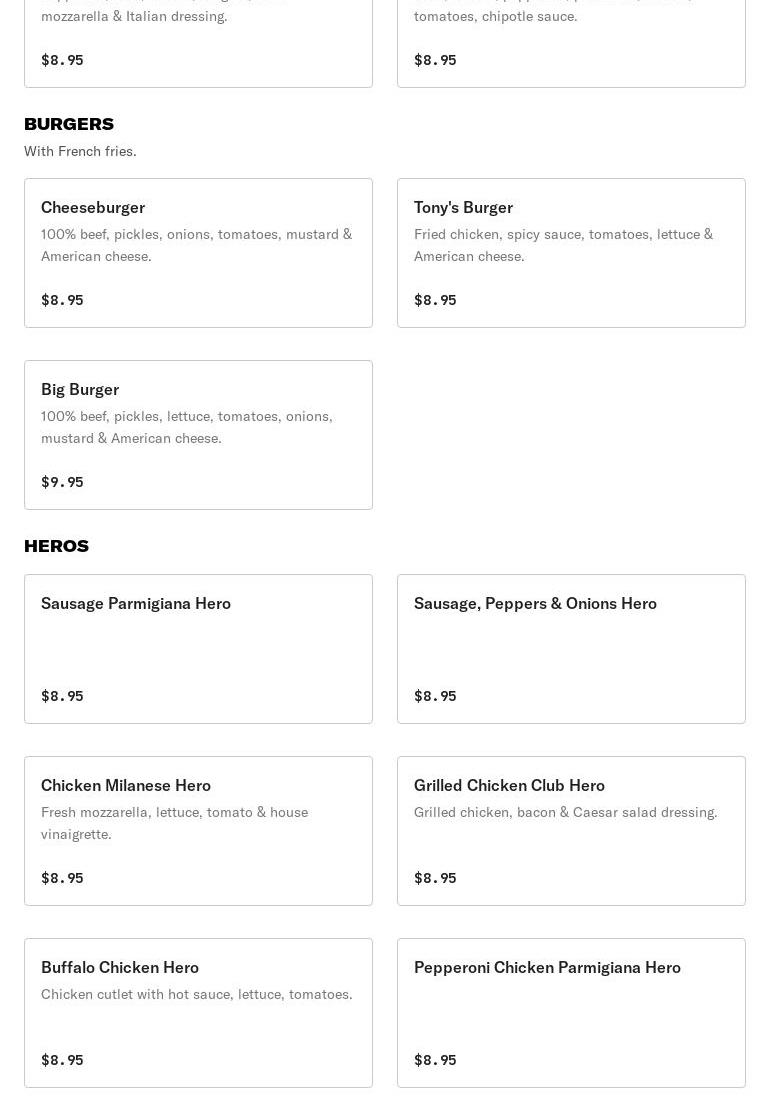Choose the Sausage Parmigiana Hero
Screen dimensions: 770x1099
(198, 648)
